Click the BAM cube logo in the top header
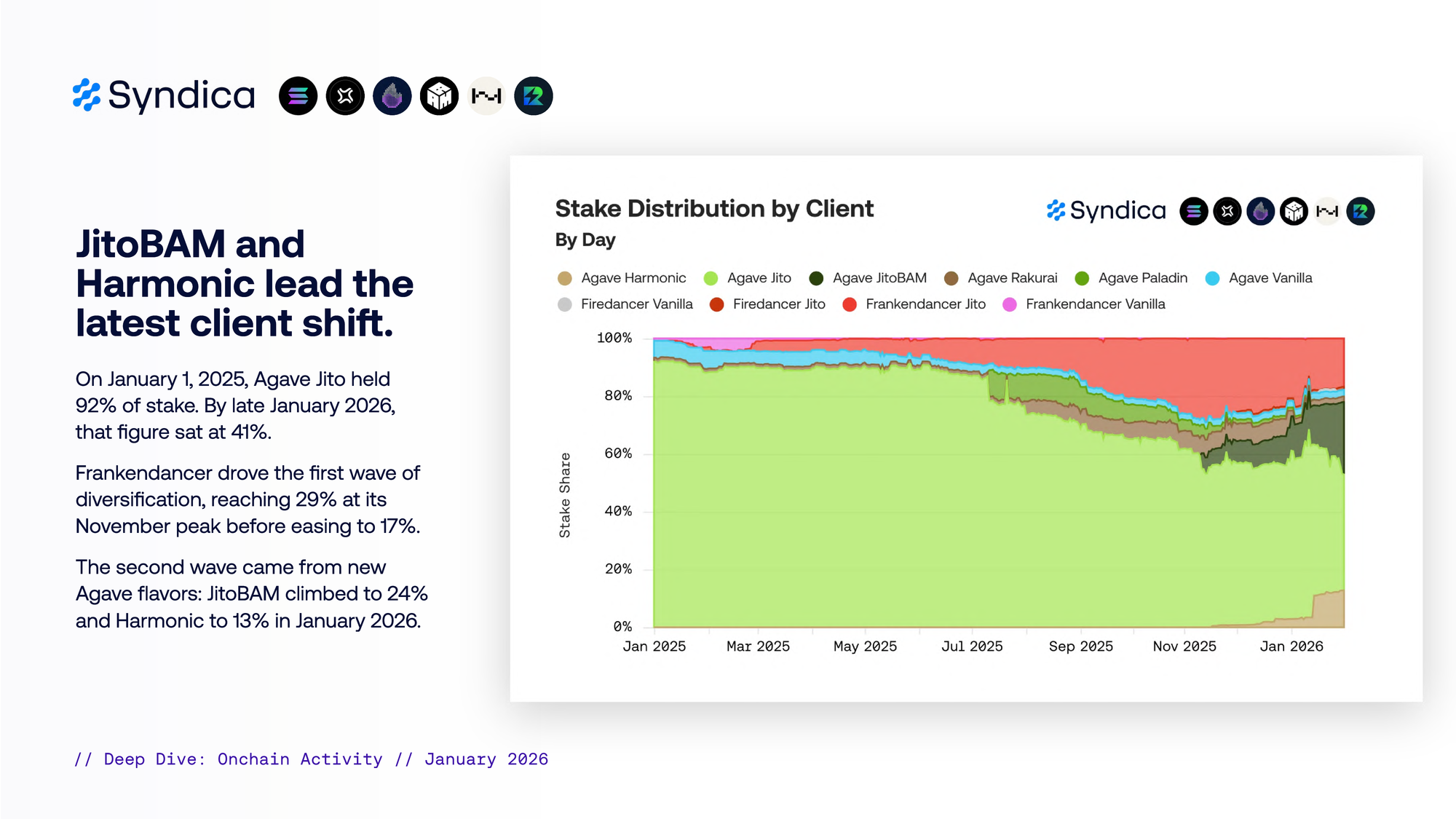 coord(439,96)
